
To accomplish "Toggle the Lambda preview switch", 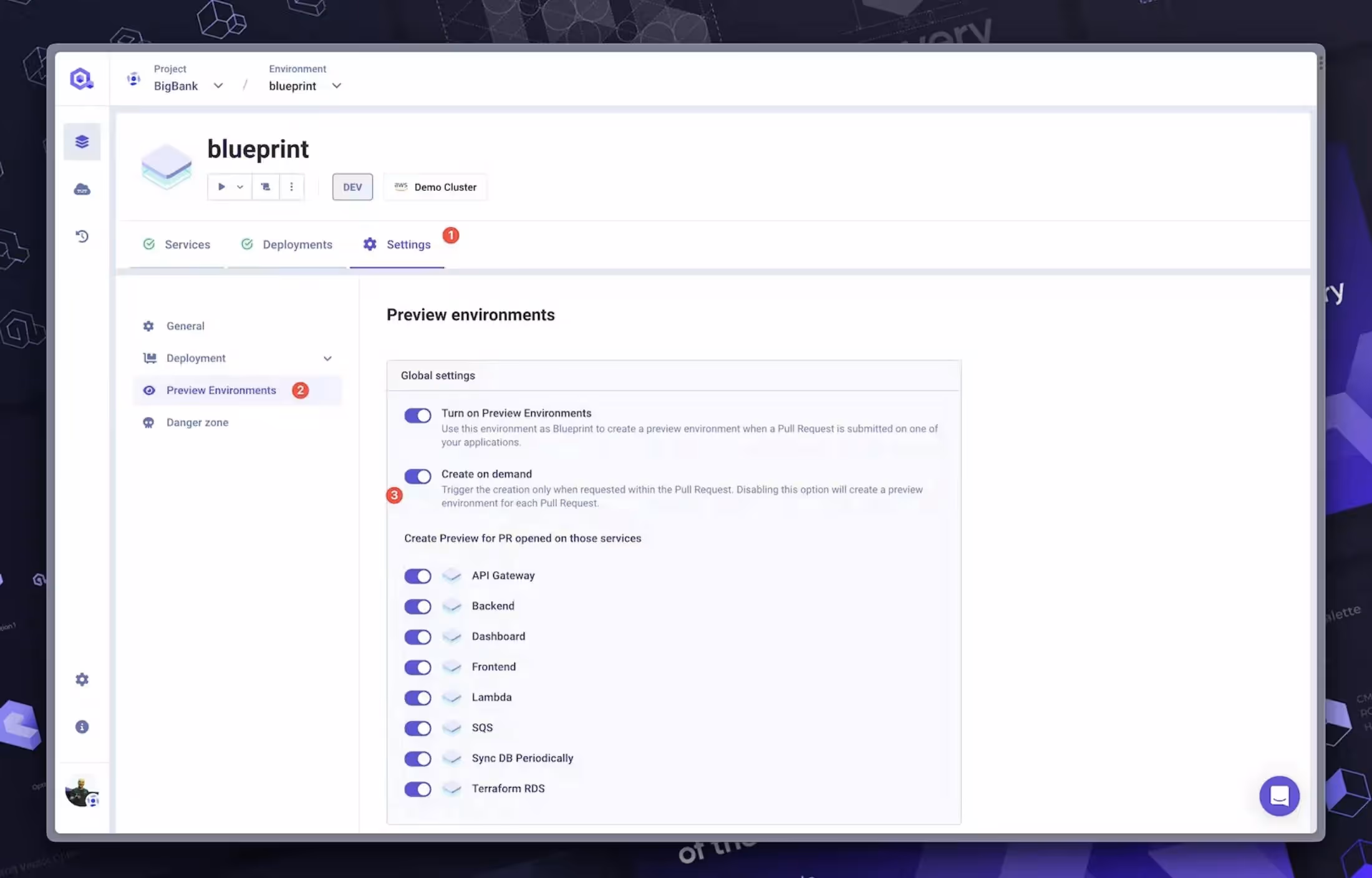I will (x=418, y=698).
